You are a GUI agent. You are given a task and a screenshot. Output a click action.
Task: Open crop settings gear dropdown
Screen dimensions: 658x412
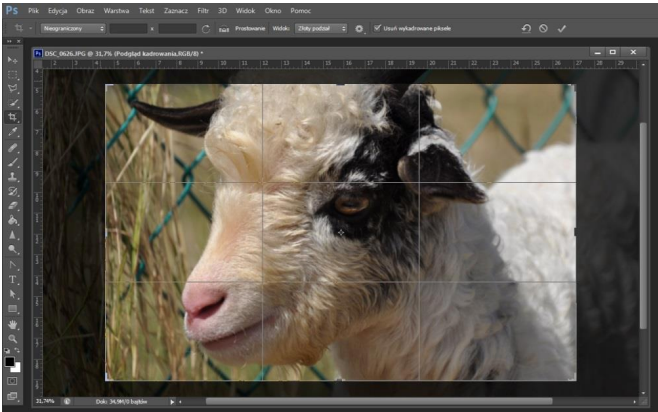(x=359, y=29)
